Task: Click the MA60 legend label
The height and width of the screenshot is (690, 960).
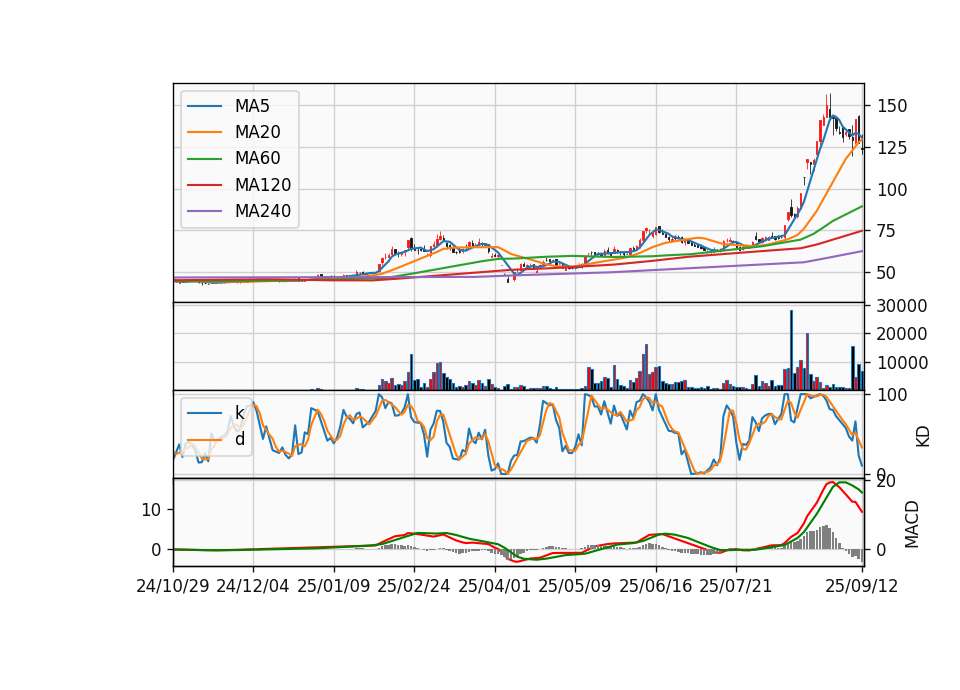Action: coord(258,159)
